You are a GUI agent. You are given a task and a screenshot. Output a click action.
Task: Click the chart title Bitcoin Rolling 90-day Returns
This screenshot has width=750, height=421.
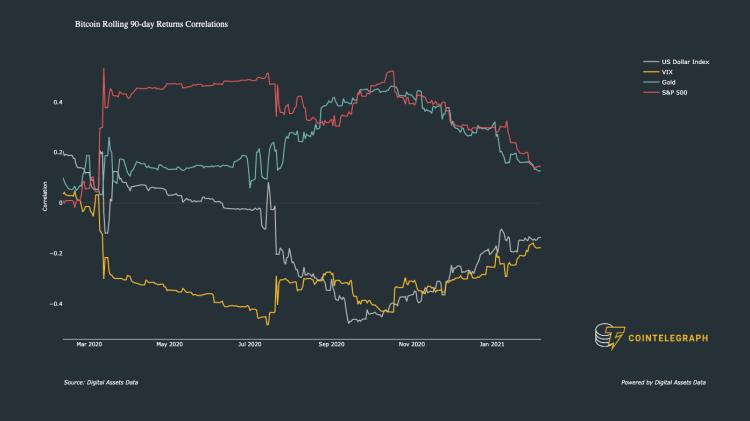click(x=151, y=24)
